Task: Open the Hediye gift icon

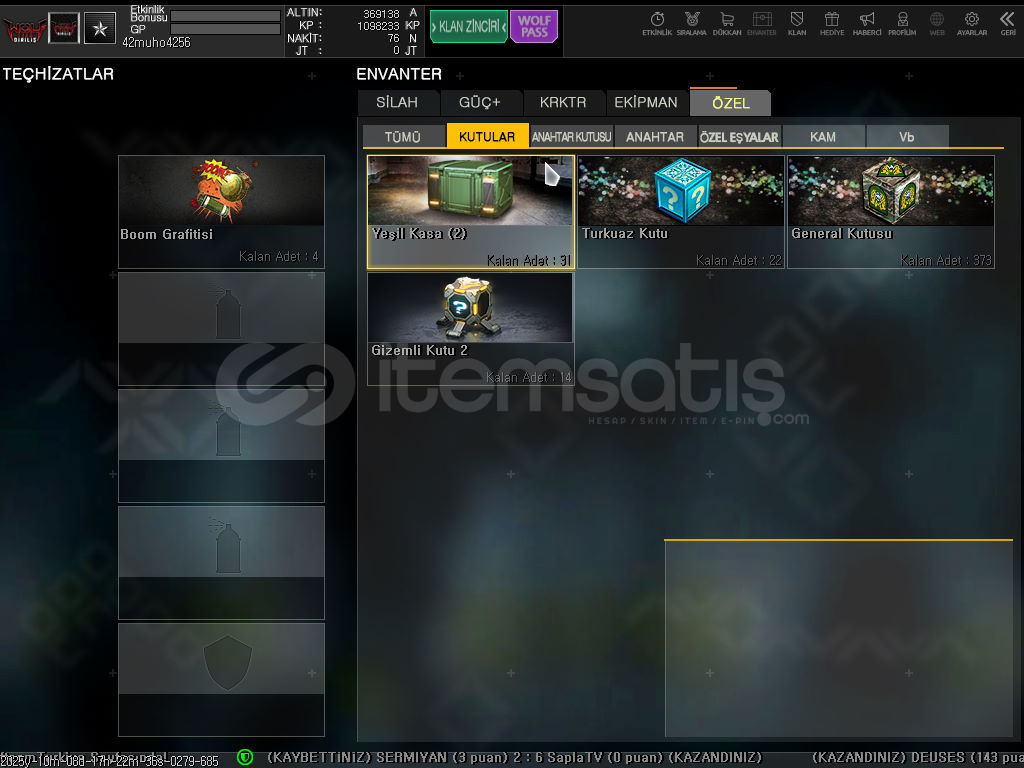Action: [832, 24]
